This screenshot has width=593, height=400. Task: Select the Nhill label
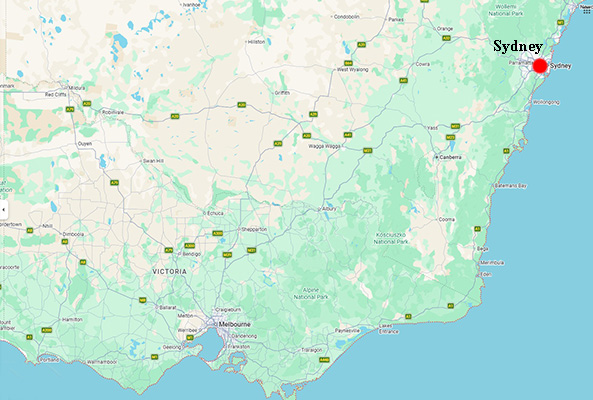47,226
